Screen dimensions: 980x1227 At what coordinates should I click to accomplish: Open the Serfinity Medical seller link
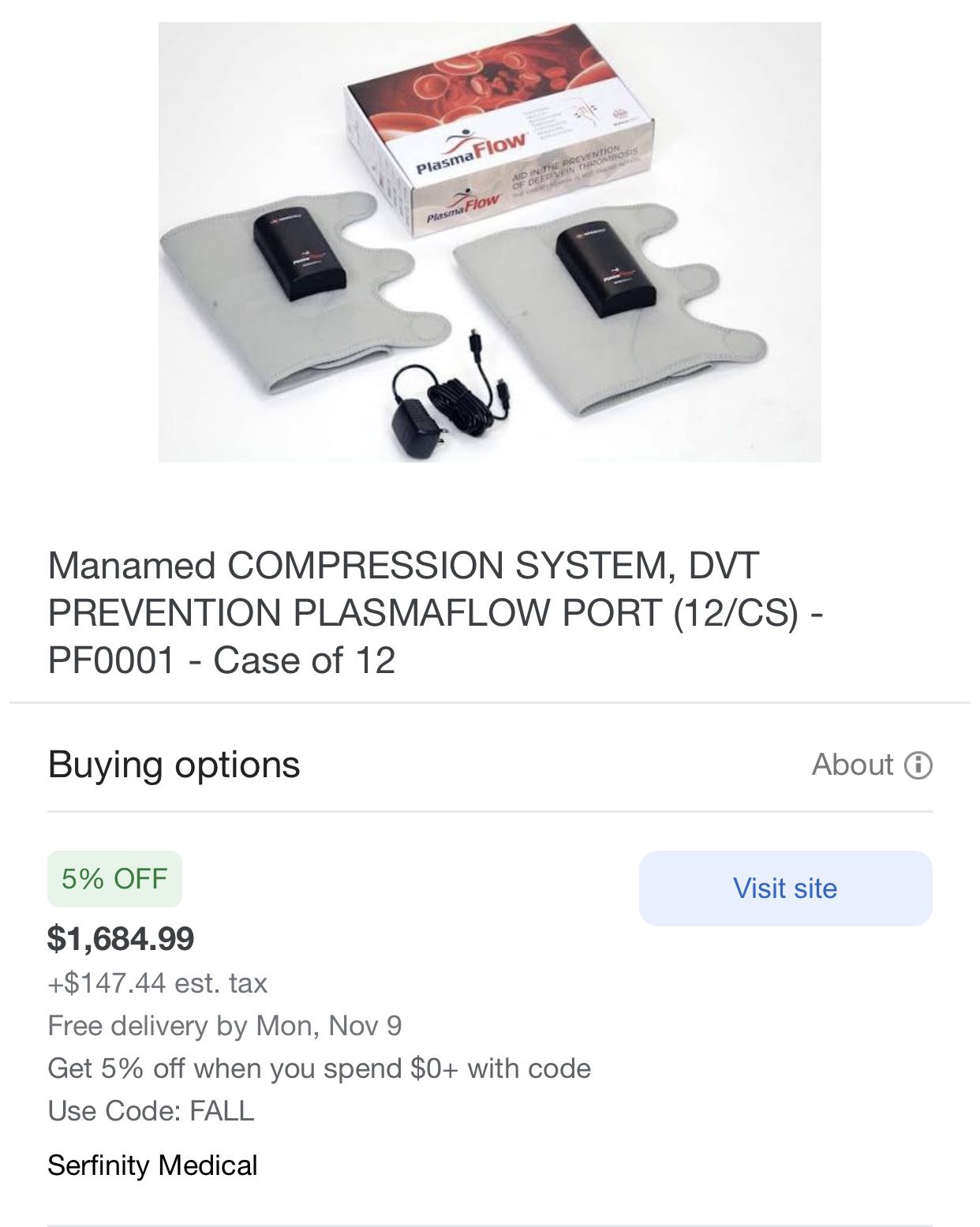(x=152, y=1165)
